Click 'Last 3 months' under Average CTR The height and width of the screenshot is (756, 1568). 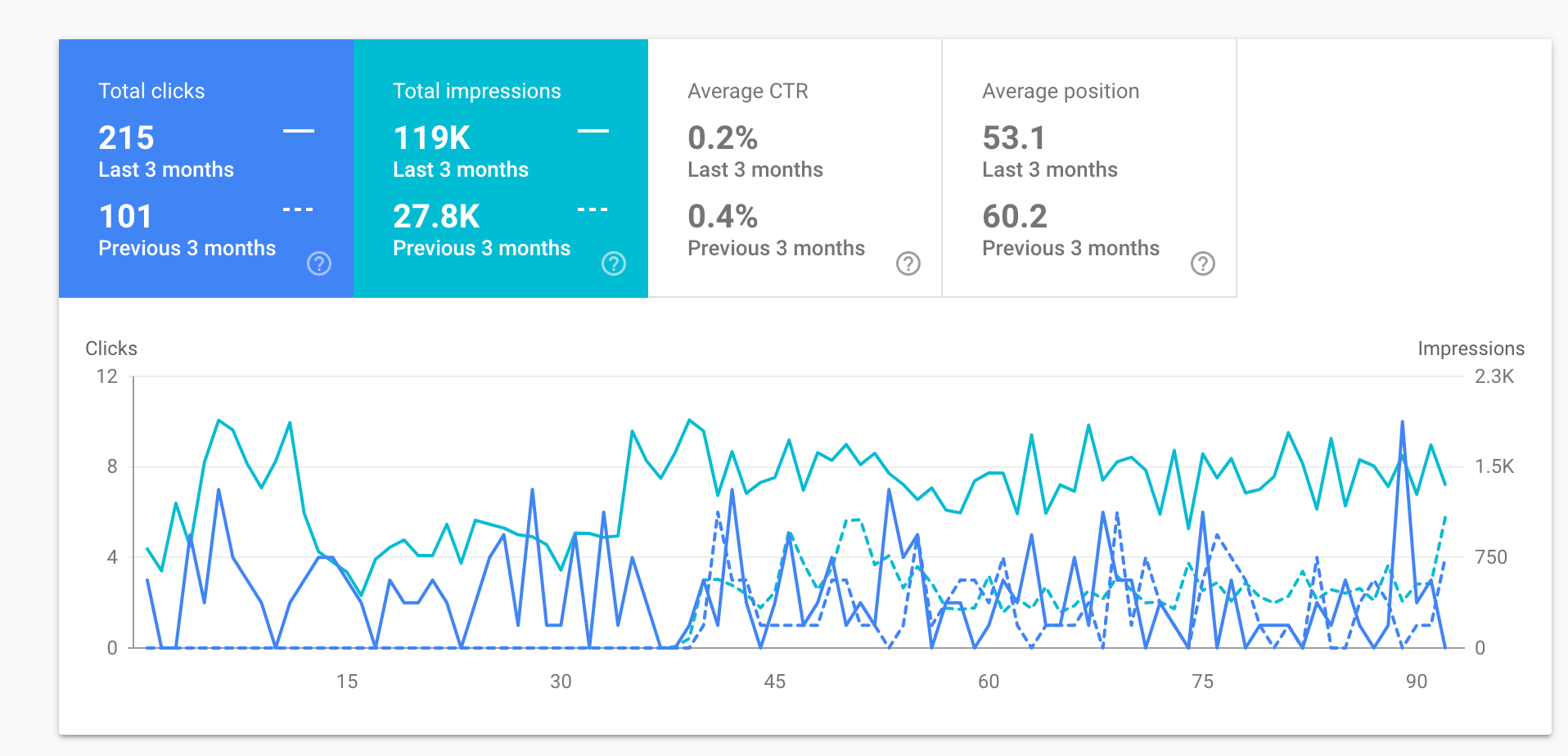click(x=755, y=169)
